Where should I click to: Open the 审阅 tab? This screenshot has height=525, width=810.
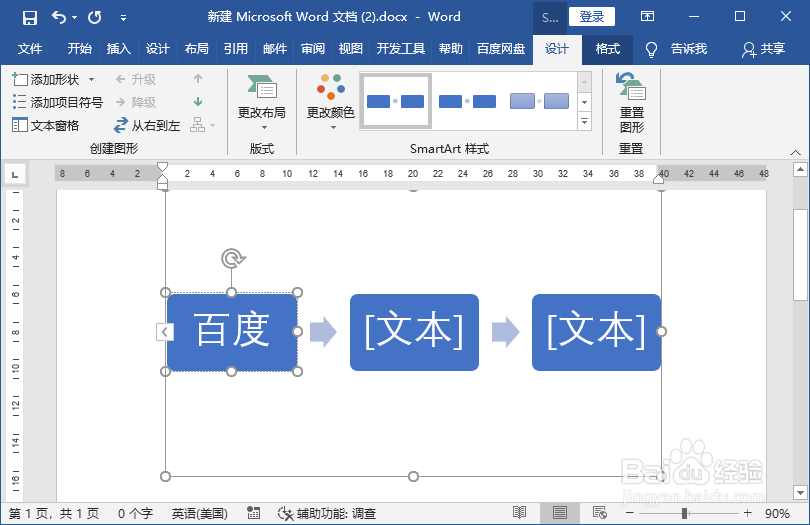[313, 49]
